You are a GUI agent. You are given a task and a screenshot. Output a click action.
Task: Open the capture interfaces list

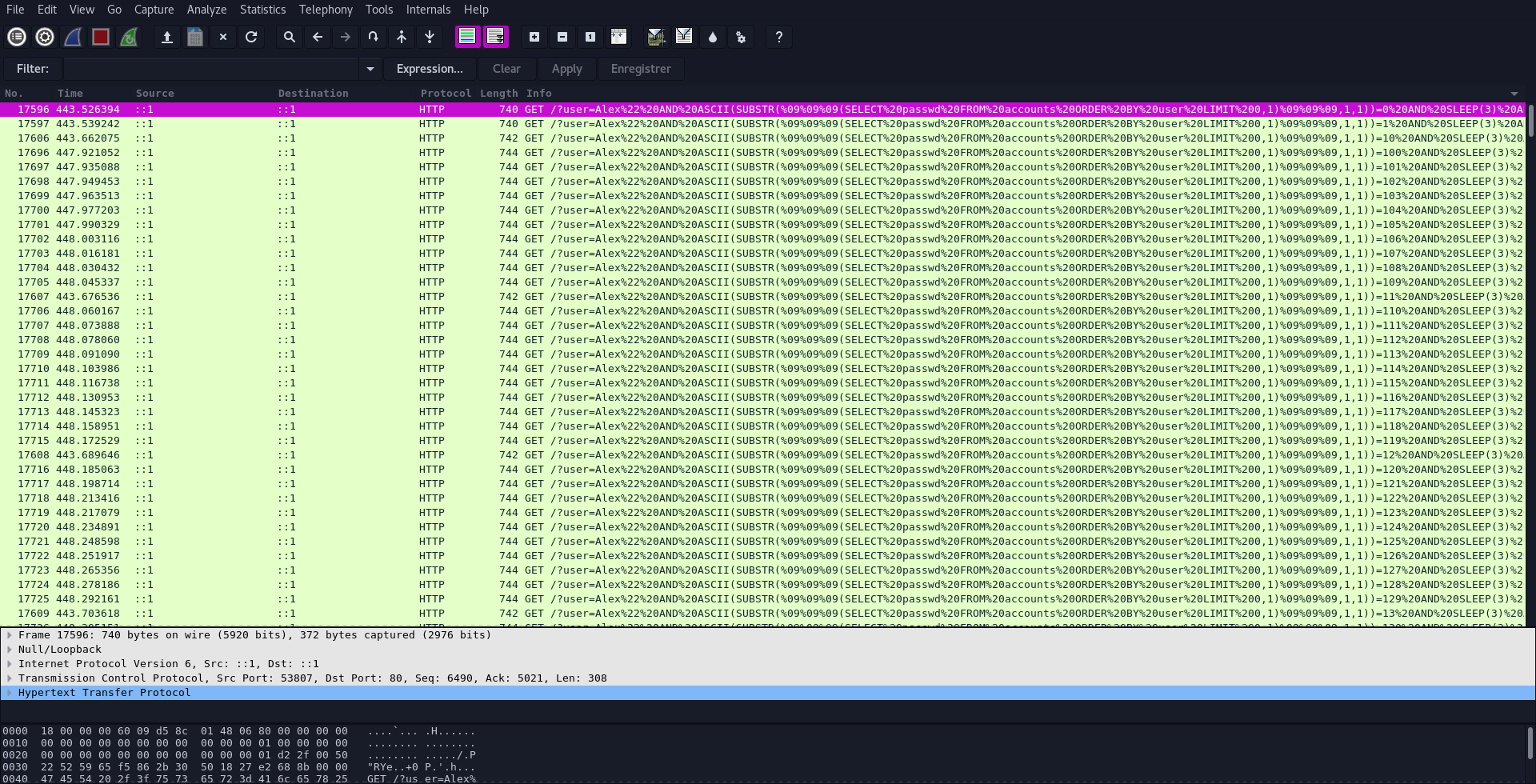coord(16,37)
